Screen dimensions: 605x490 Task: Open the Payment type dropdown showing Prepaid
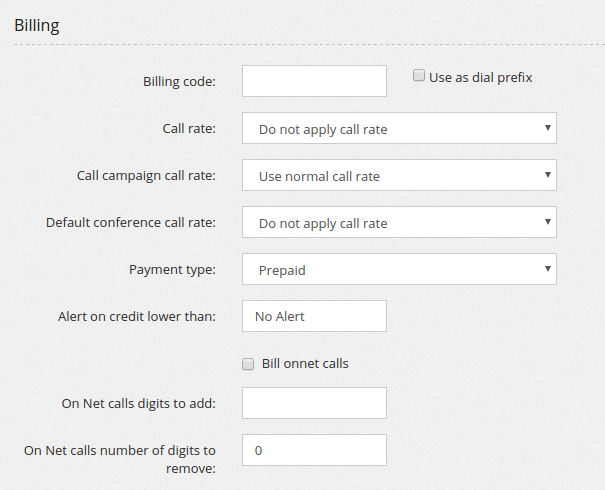(x=399, y=270)
